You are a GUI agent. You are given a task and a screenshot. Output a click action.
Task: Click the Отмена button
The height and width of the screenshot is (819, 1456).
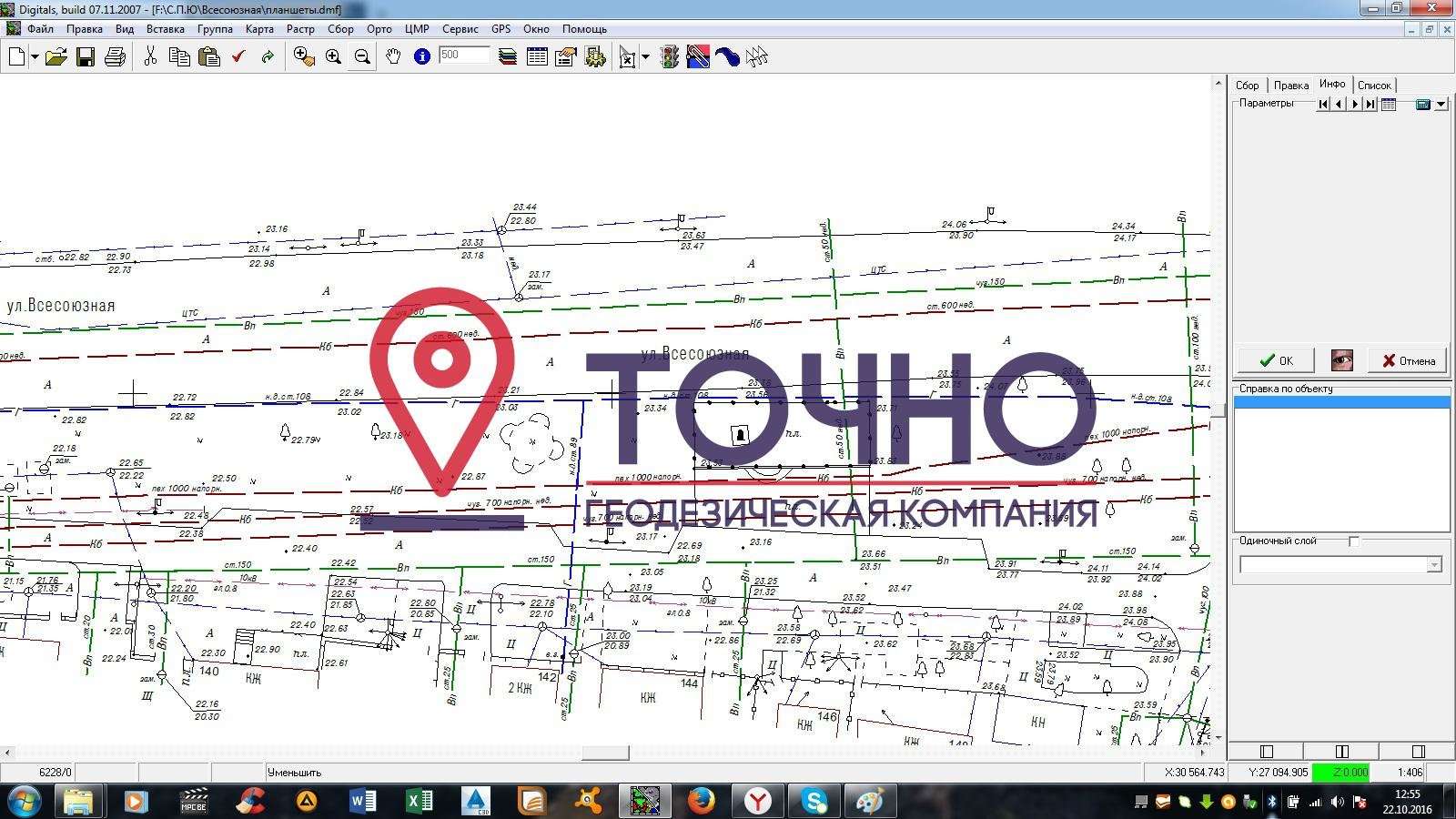tap(1409, 360)
